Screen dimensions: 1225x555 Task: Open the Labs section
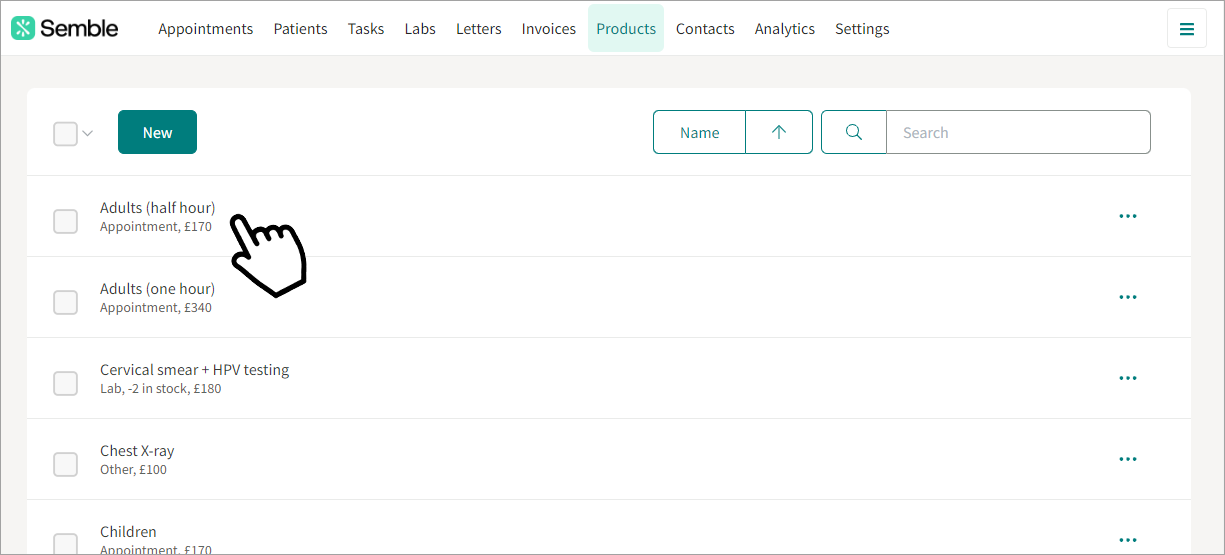click(420, 29)
